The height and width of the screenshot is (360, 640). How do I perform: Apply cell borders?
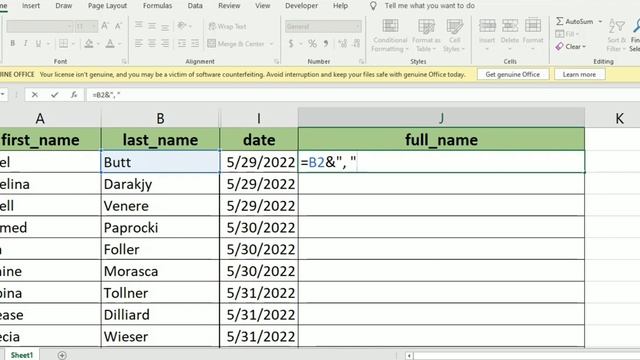pyautogui.click(x=63, y=43)
